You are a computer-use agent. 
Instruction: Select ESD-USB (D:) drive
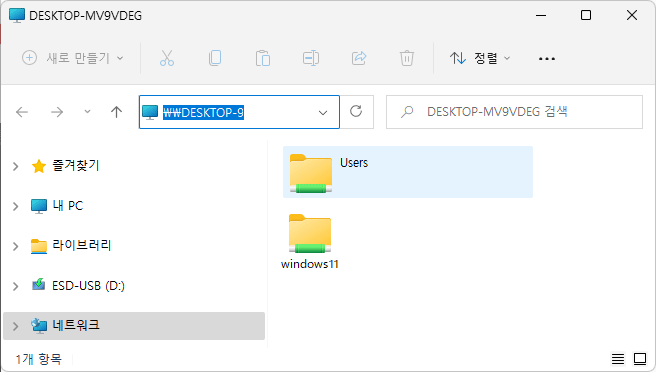[88, 286]
